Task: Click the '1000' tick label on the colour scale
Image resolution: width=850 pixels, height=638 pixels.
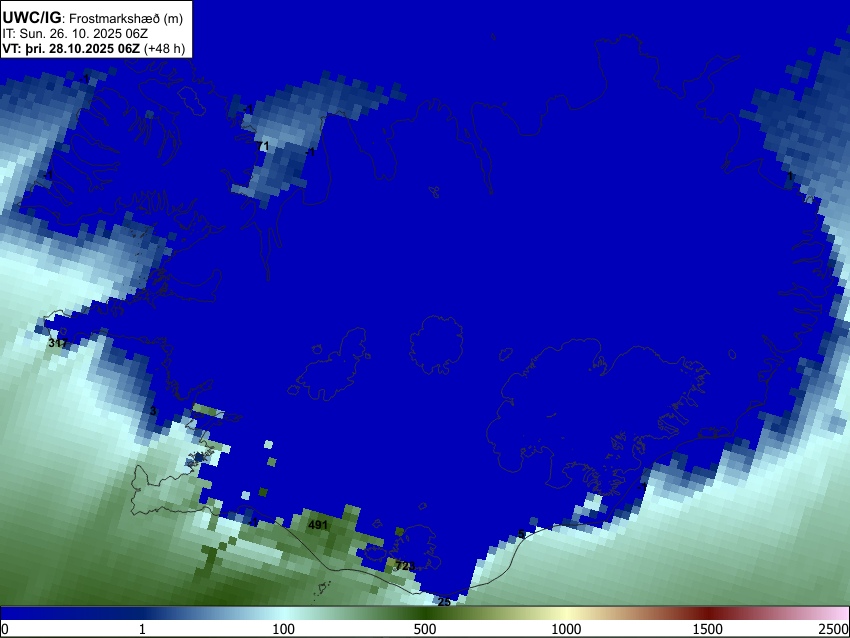Action: [566, 629]
